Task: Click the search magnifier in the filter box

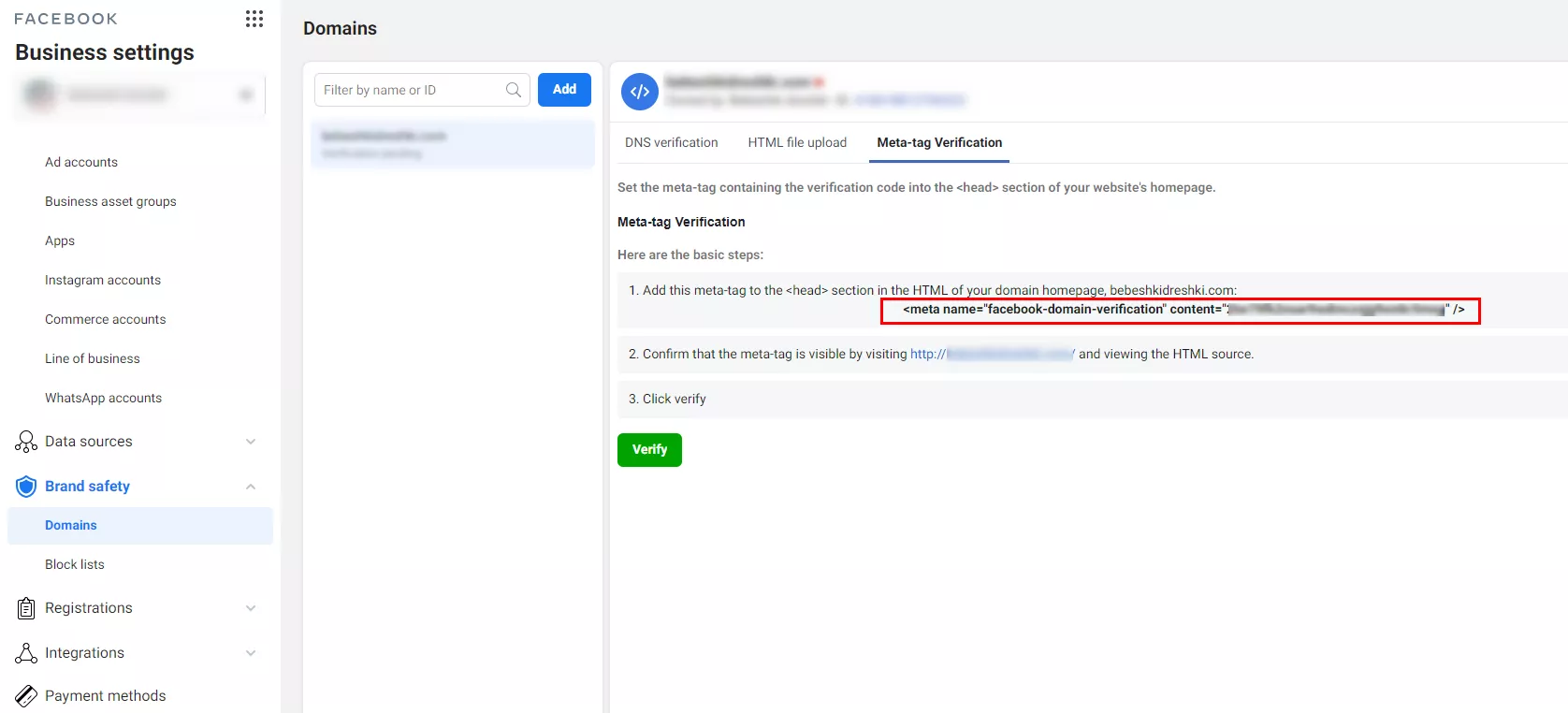Action: point(514,90)
